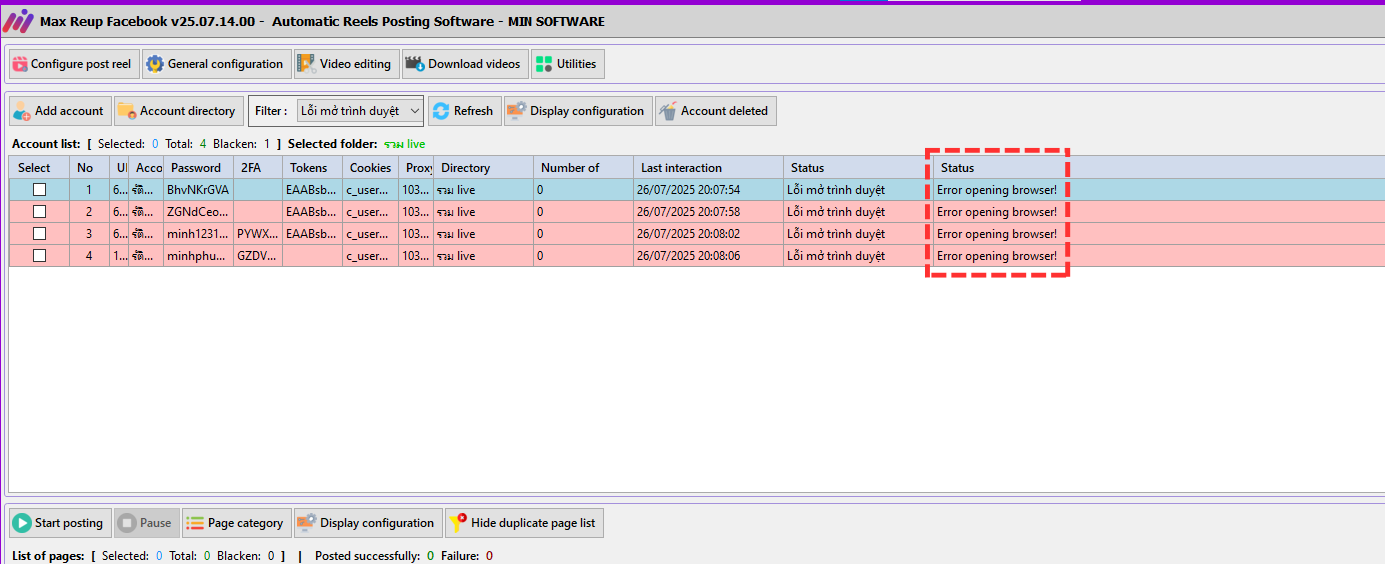
Task: Open Configure post reel settings
Action: pos(72,64)
